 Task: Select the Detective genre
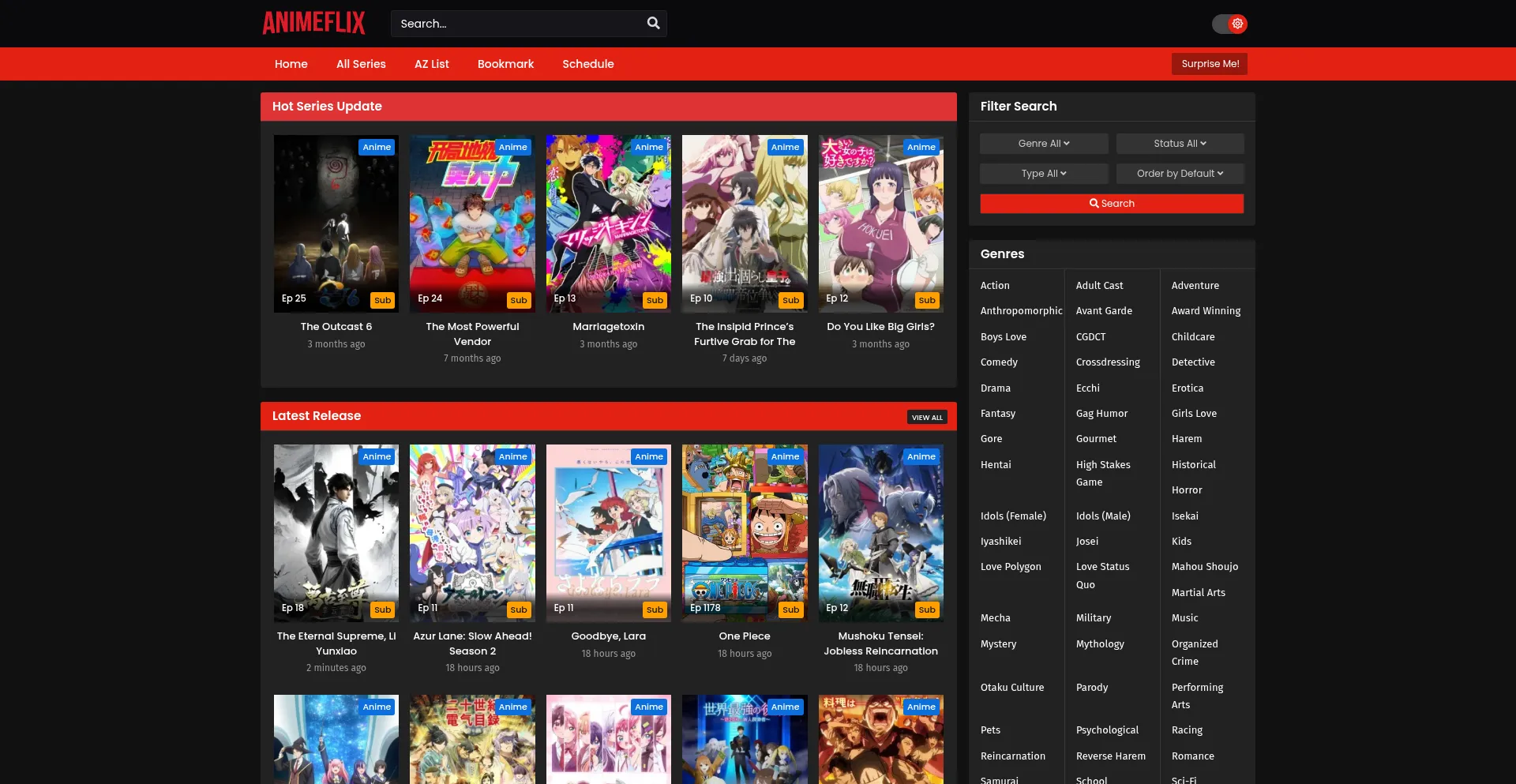tap(1193, 362)
